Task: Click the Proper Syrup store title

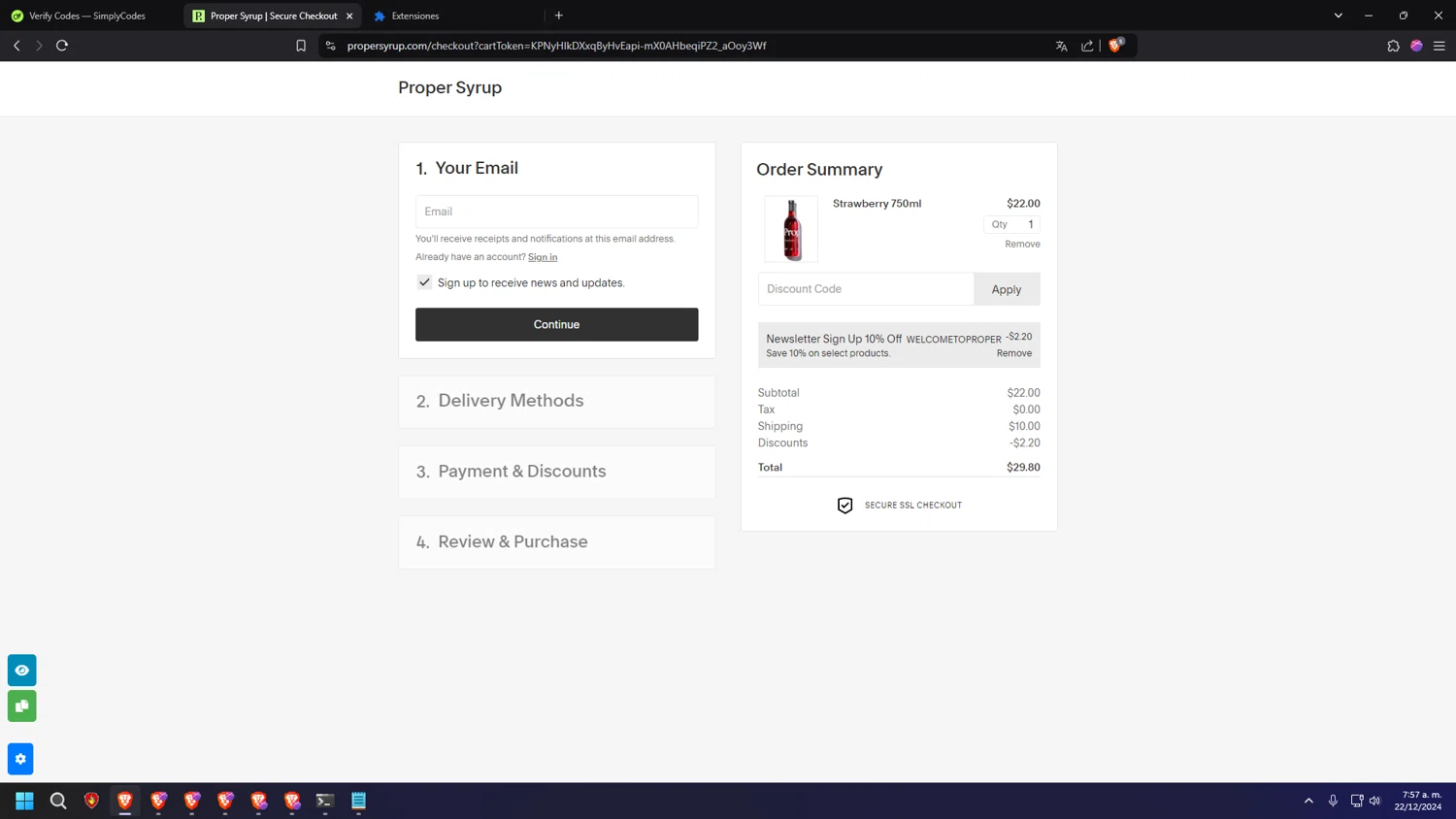Action: pyautogui.click(x=449, y=87)
